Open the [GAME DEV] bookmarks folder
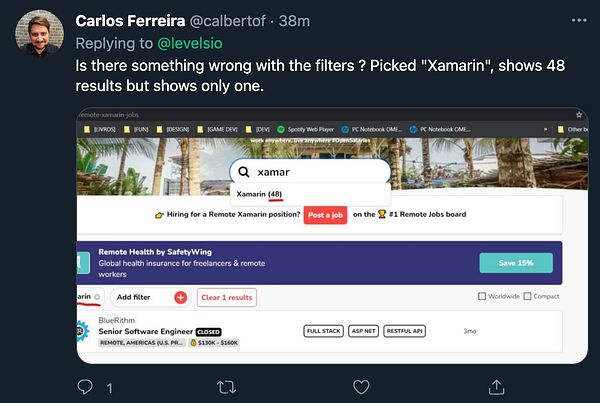 tap(217, 129)
